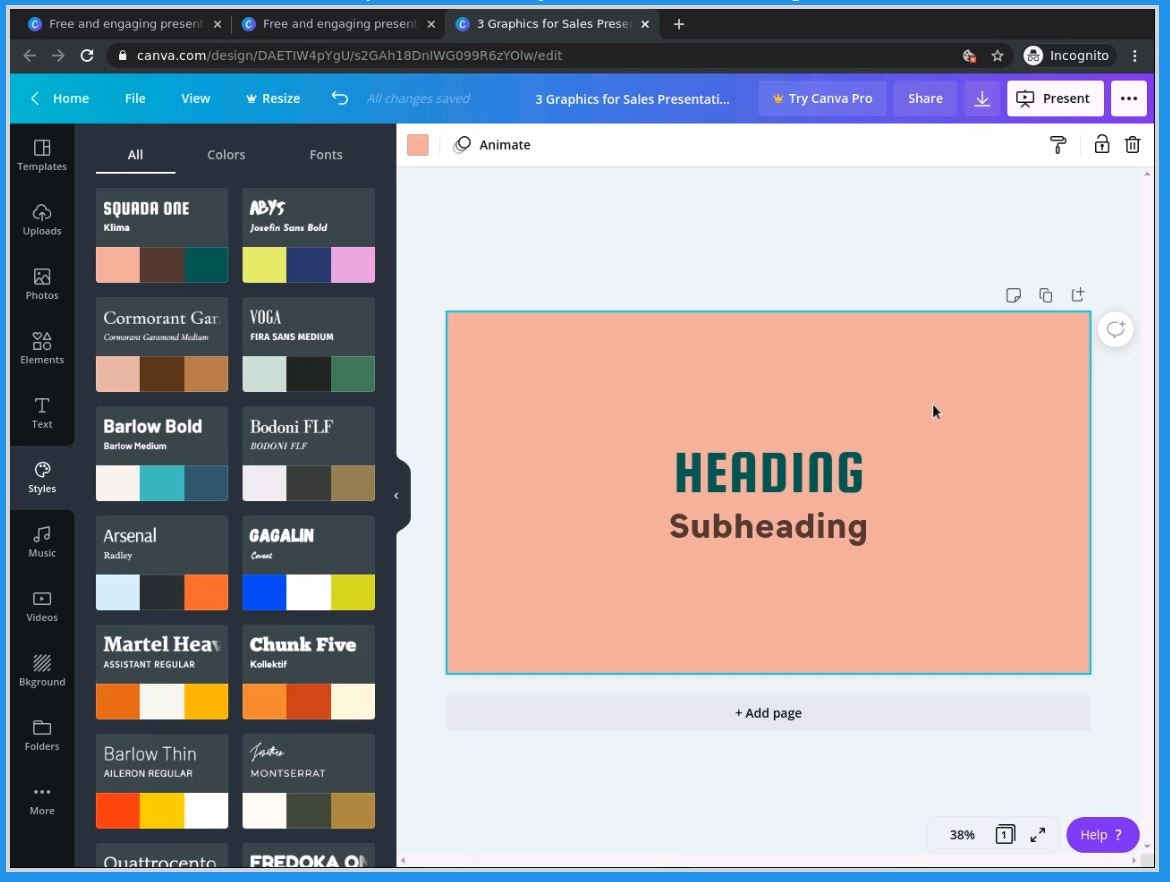
Task: Select the peach color swatch in the toolbar
Action: pos(417,144)
